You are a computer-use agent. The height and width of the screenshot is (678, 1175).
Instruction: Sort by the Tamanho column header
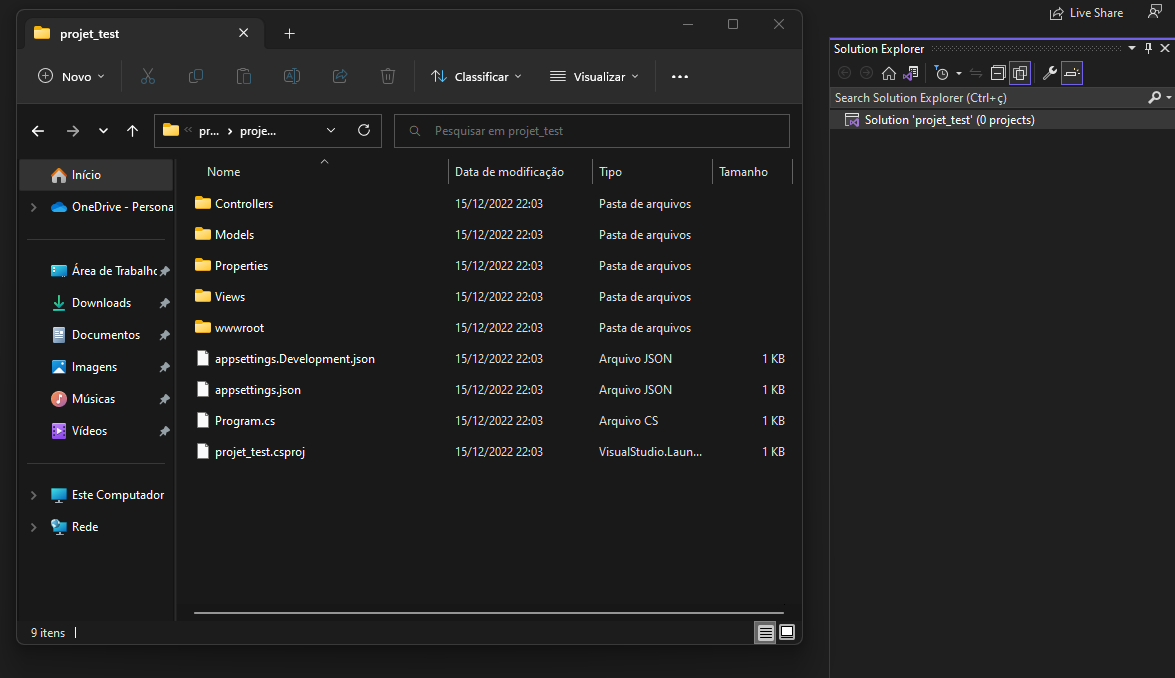point(743,172)
